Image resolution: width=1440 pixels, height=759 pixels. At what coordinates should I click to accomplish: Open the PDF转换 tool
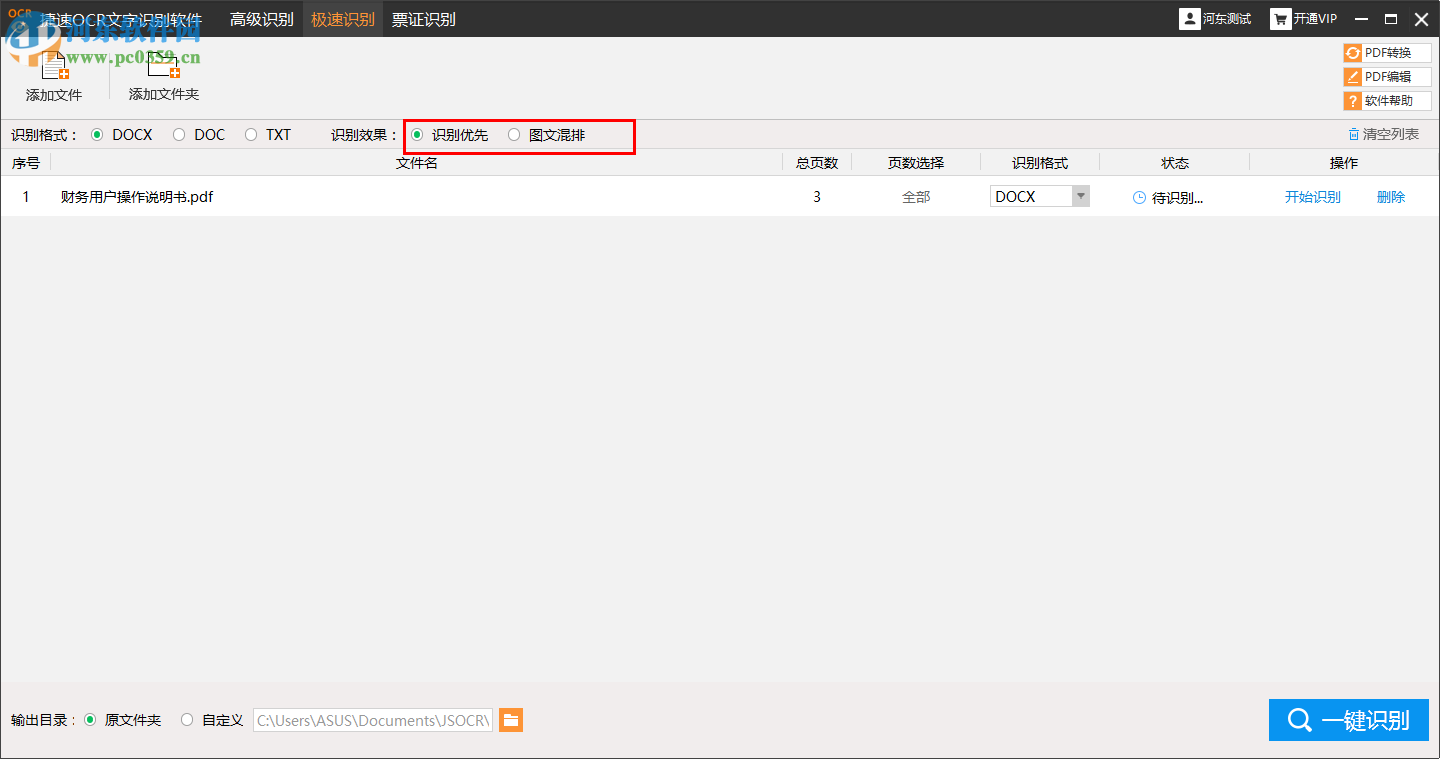(1387, 52)
